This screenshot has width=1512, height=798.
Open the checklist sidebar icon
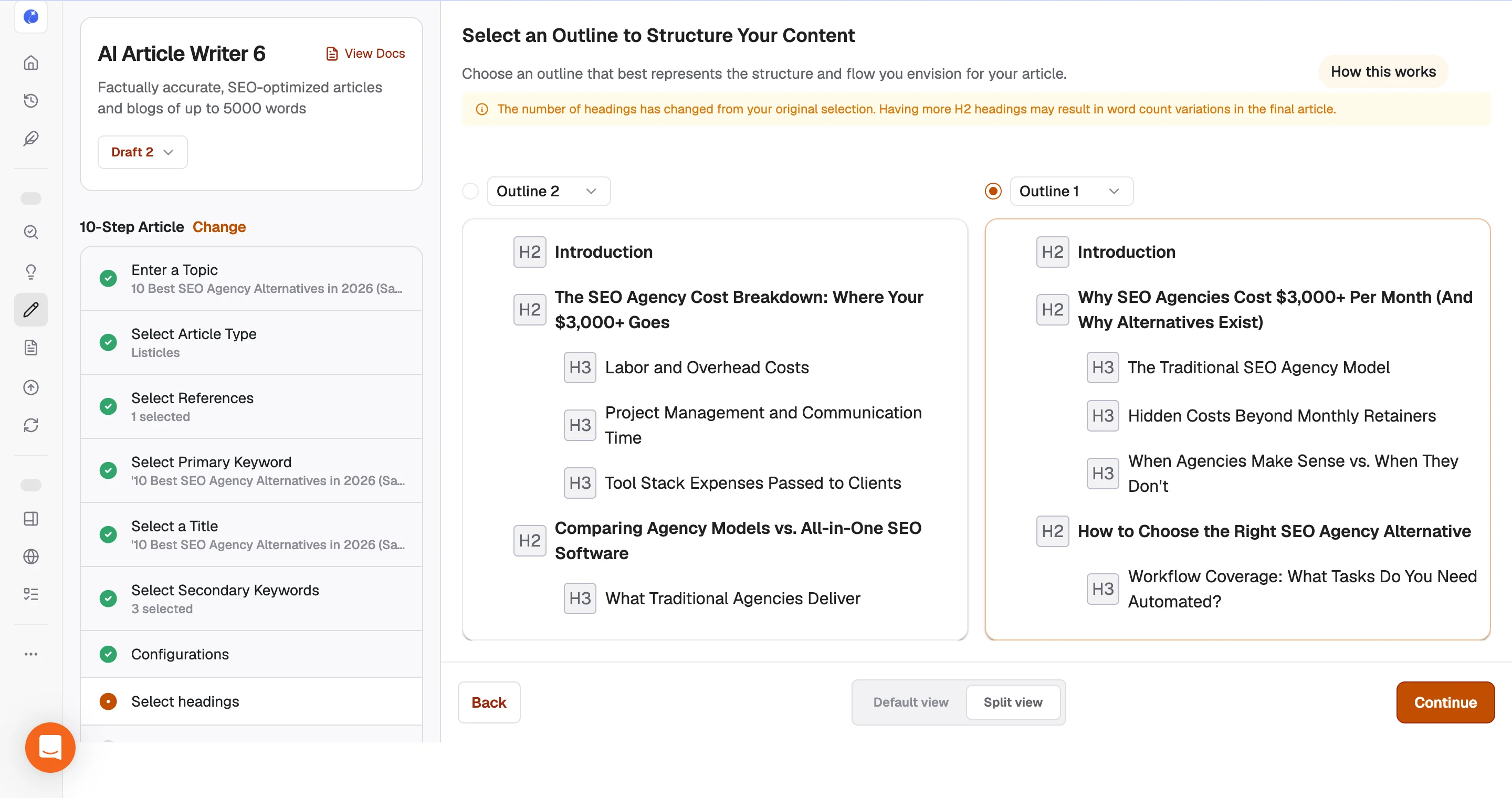pyautogui.click(x=31, y=594)
